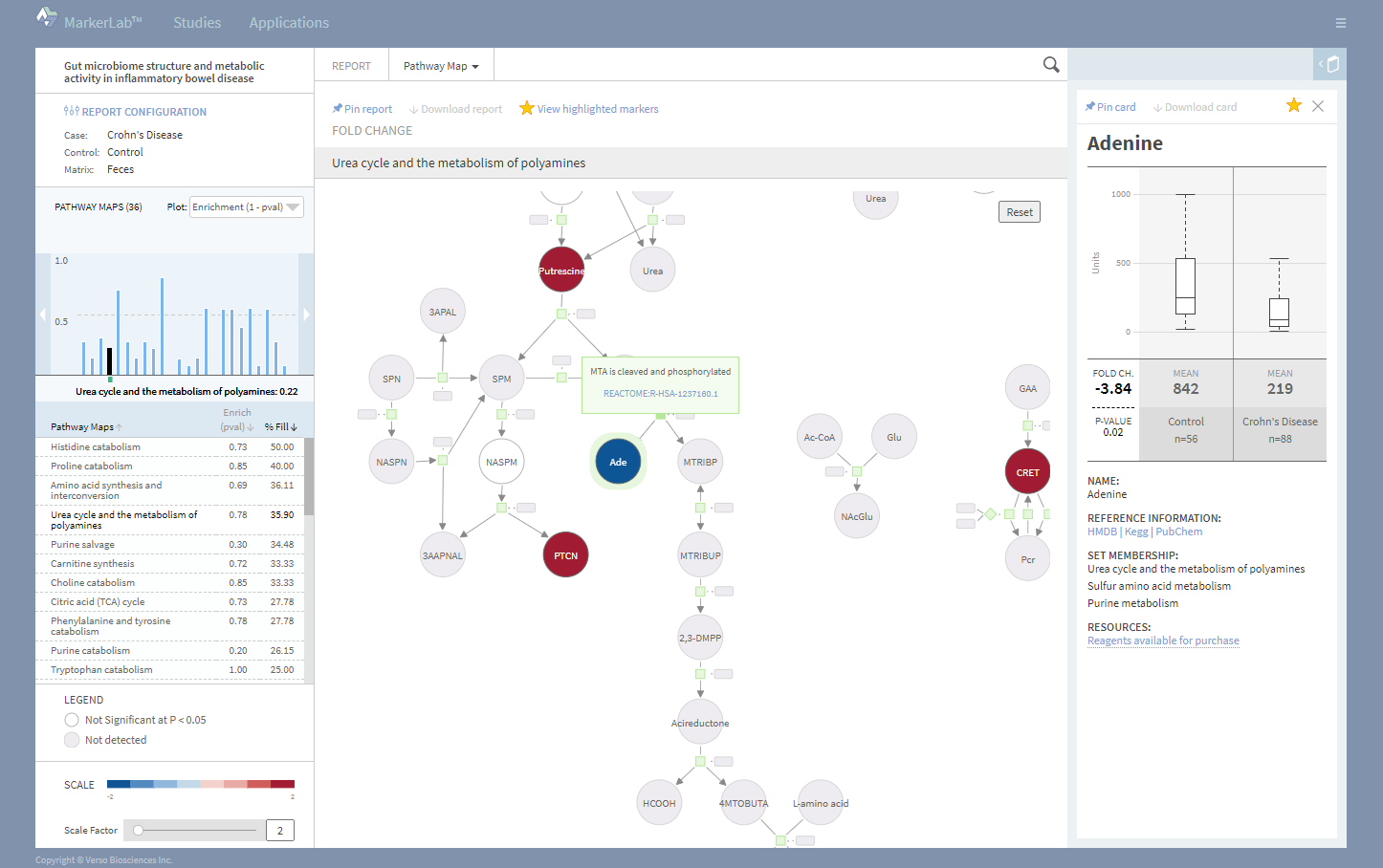Click the left chevron beside the bar chart
Screen dimensions: 1383x868
[41, 313]
